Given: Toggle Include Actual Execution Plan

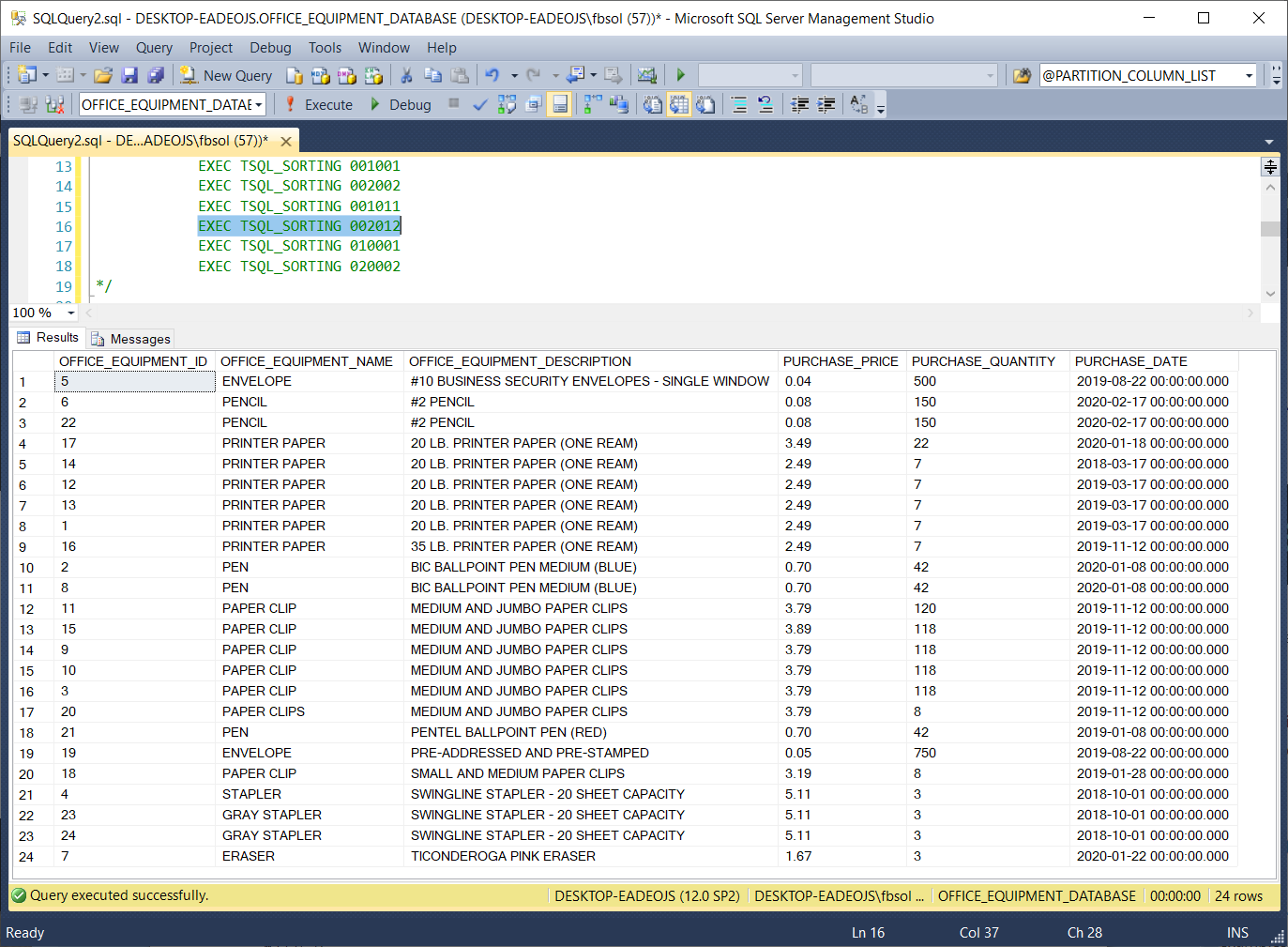Looking at the screenshot, I should point(593,104).
